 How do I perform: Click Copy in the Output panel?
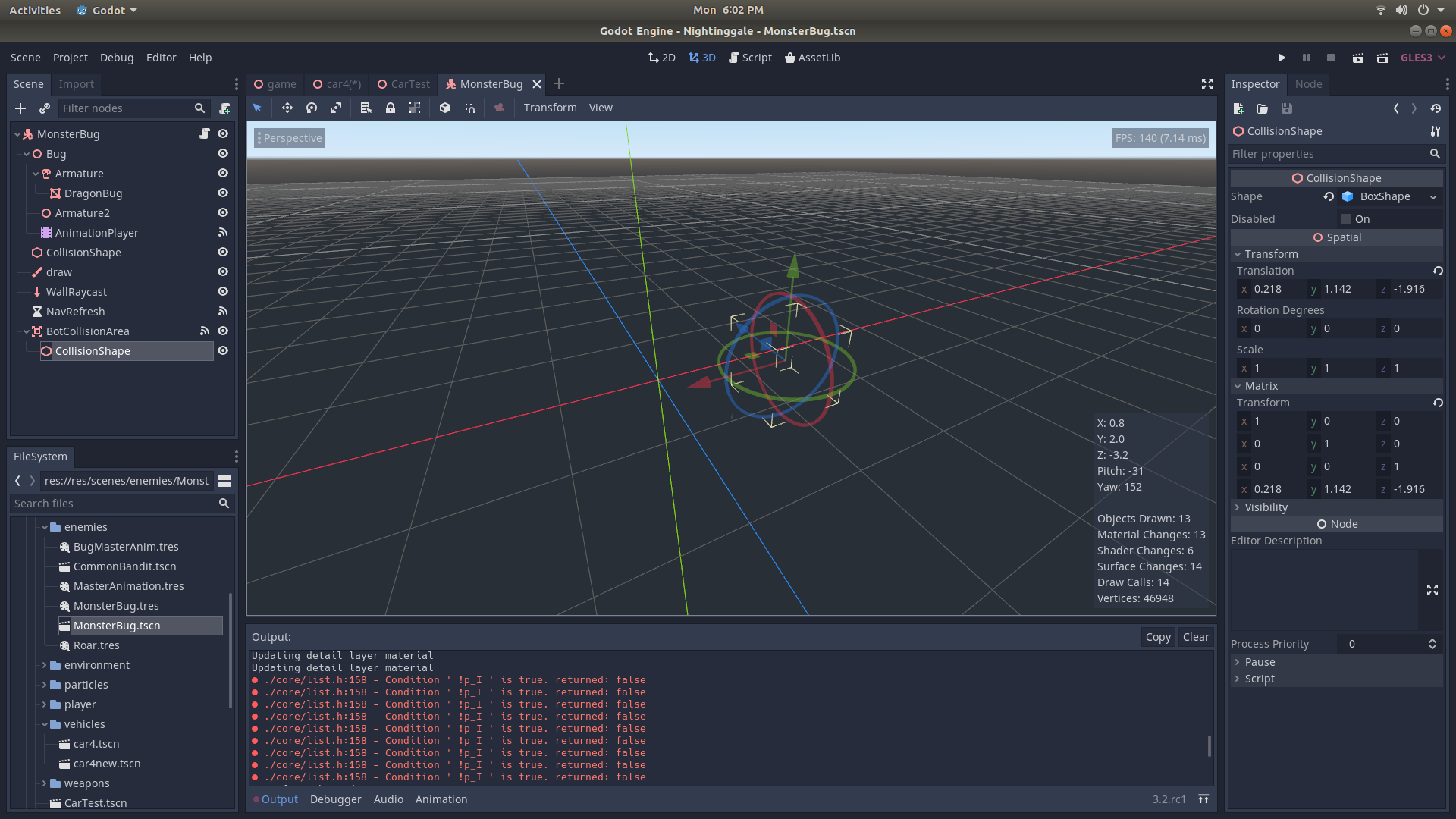point(1158,636)
